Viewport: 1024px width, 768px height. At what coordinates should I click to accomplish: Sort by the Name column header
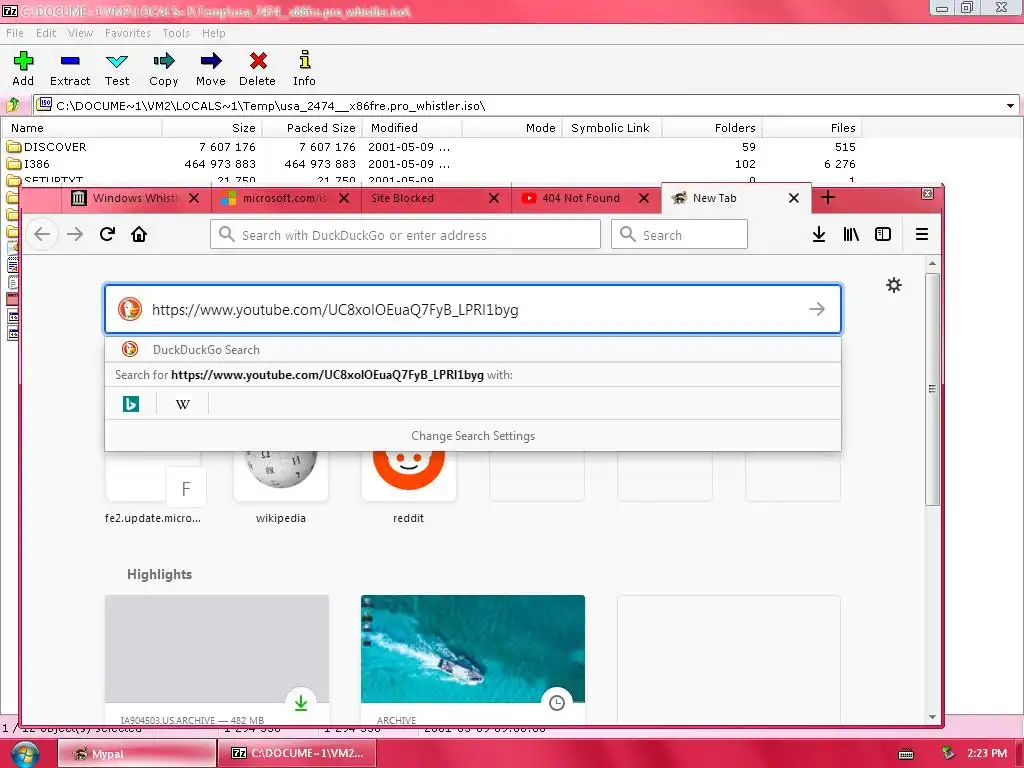click(x=82, y=128)
